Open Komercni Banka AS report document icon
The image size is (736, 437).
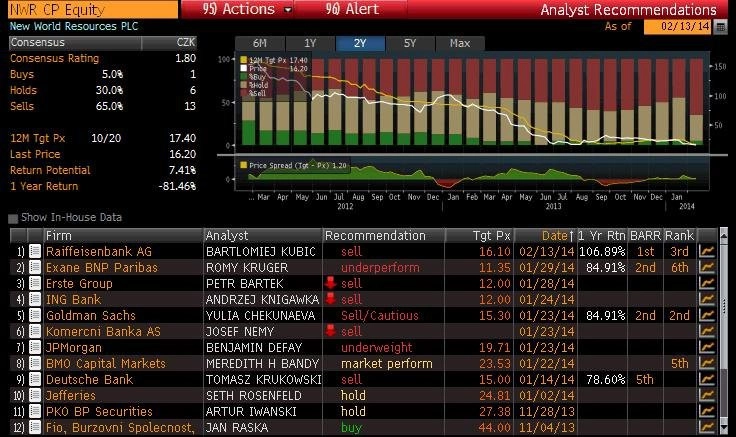35,331
